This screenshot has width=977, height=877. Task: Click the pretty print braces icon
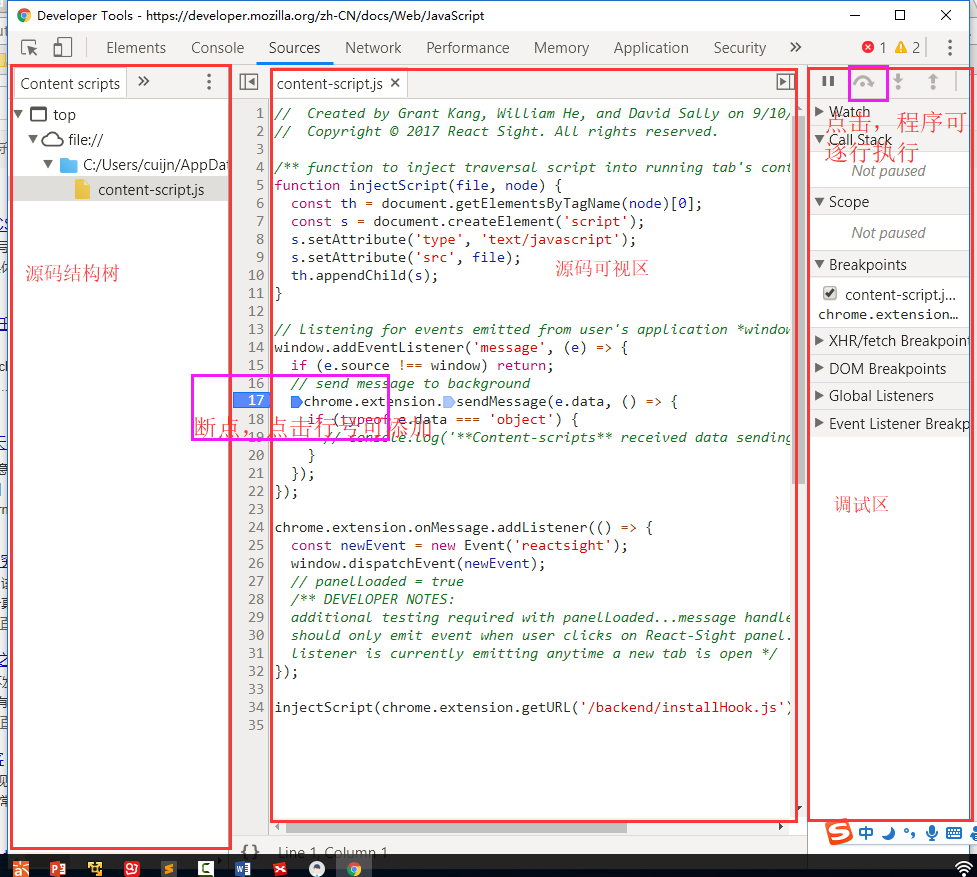pyautogui.click(x=250, y=851)
